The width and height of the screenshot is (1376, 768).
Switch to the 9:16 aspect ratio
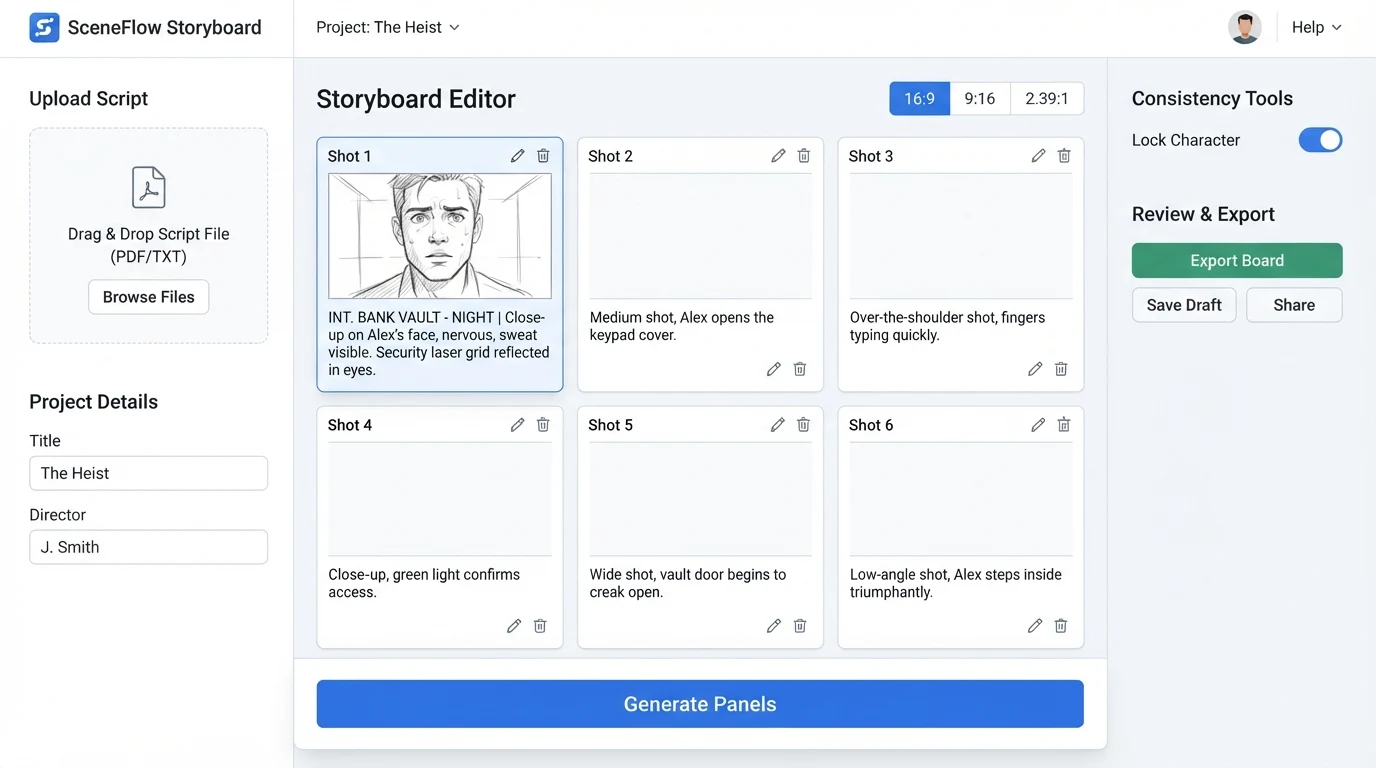[x=980, y=99]
